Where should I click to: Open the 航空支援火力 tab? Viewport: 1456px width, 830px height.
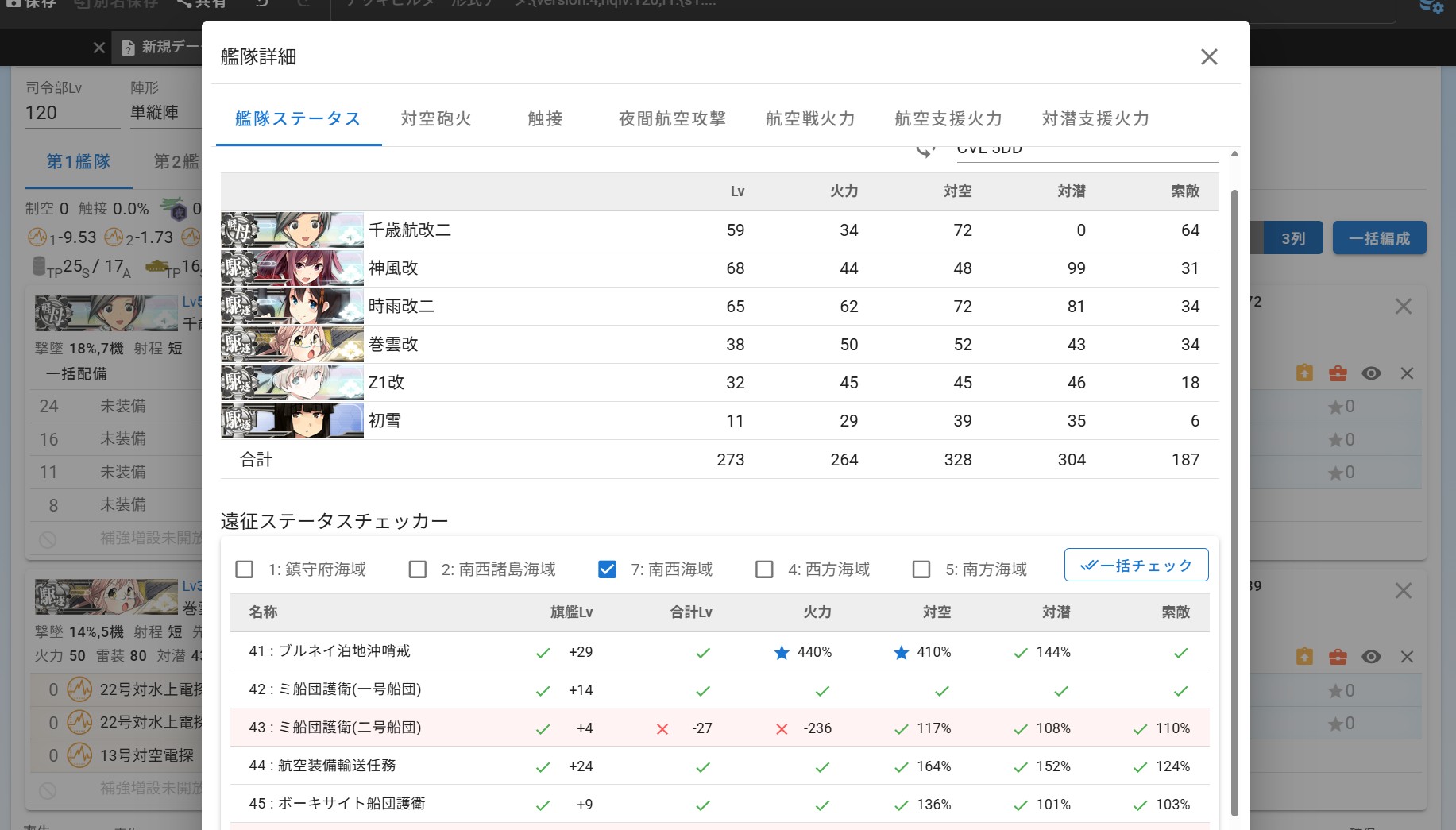point(948,119)
